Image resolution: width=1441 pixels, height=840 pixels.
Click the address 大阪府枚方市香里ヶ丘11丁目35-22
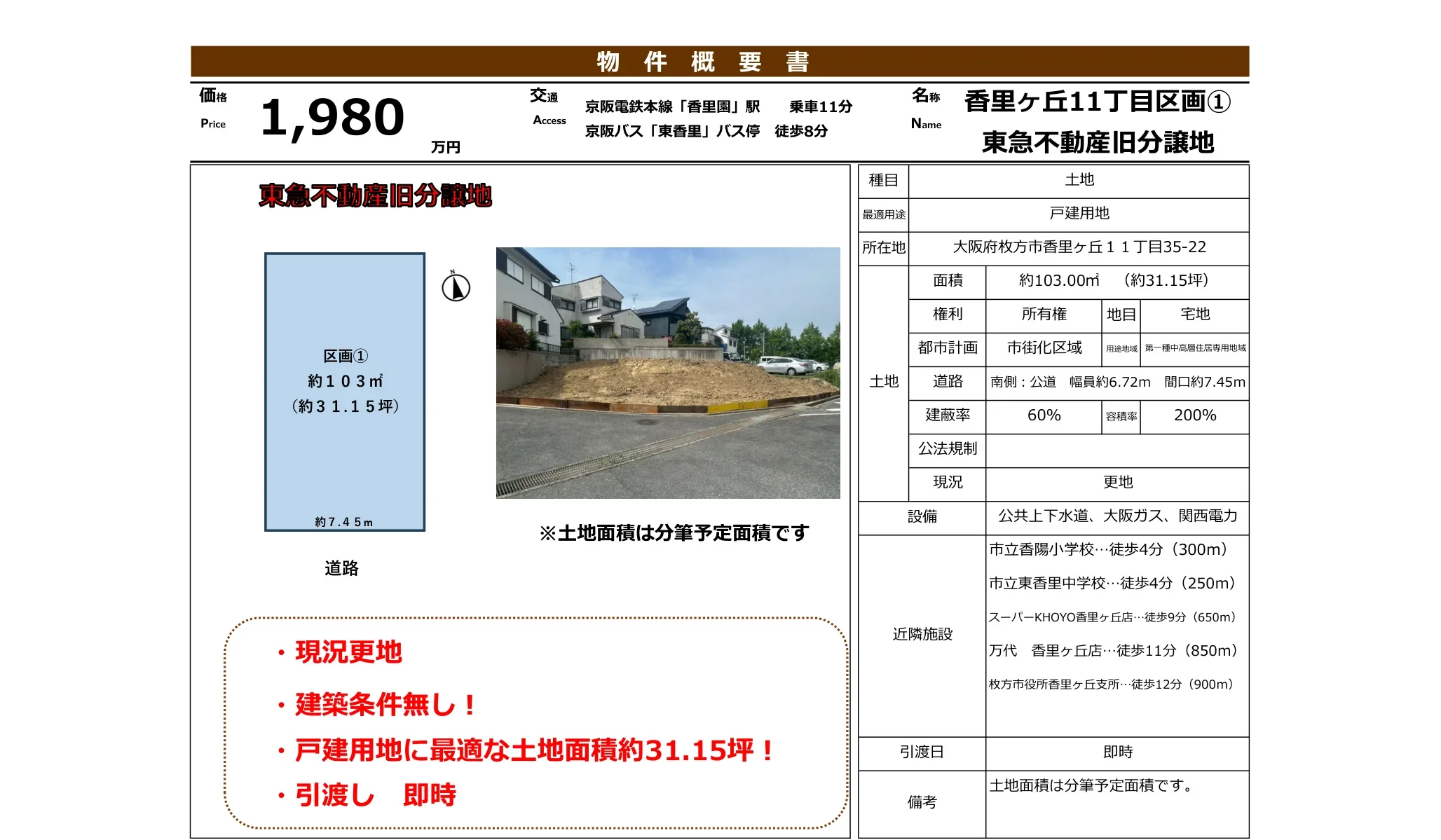1079,247
